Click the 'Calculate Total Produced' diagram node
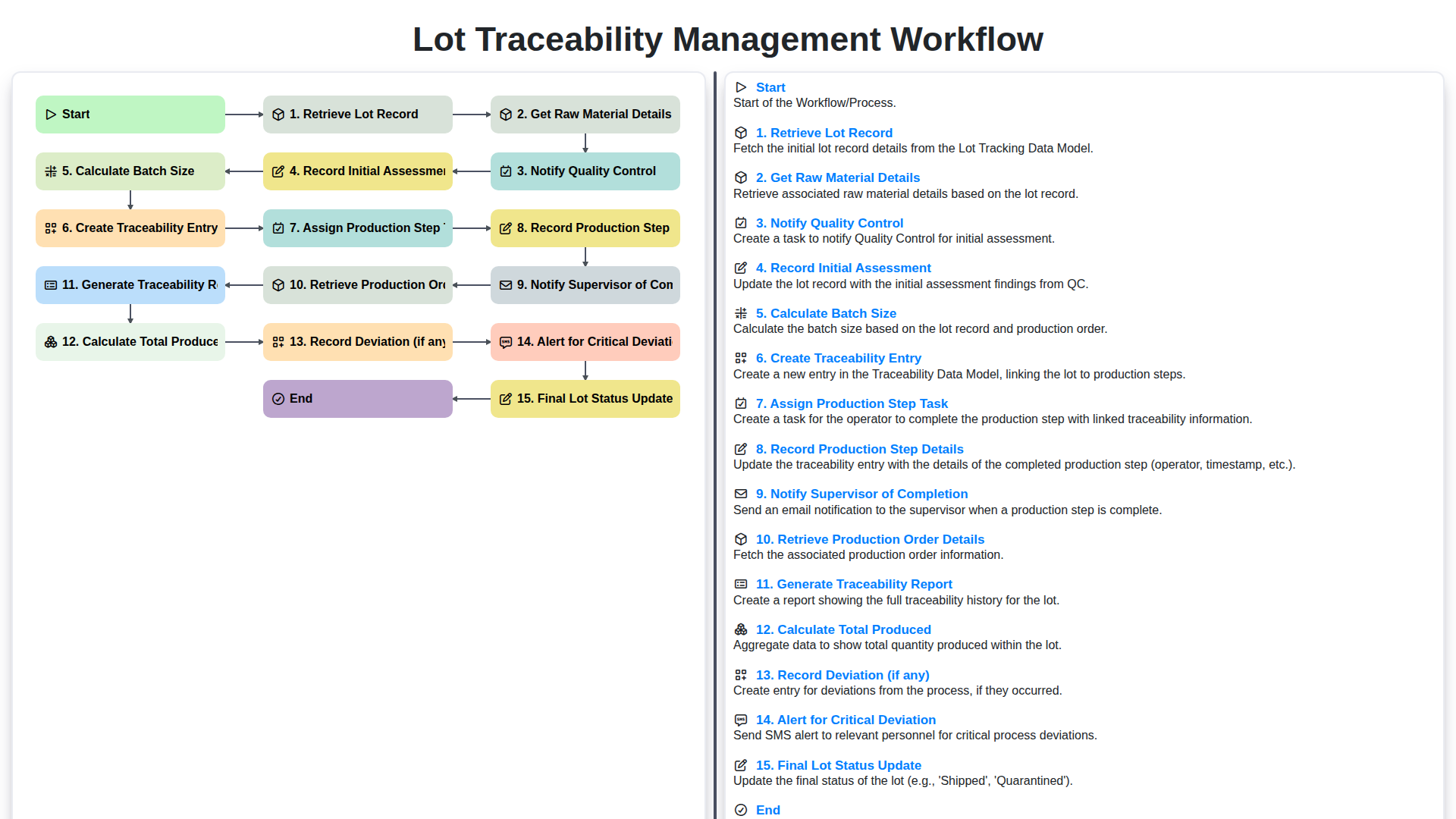This screenshot has height=819, width=1456. (x=130, y=341)
